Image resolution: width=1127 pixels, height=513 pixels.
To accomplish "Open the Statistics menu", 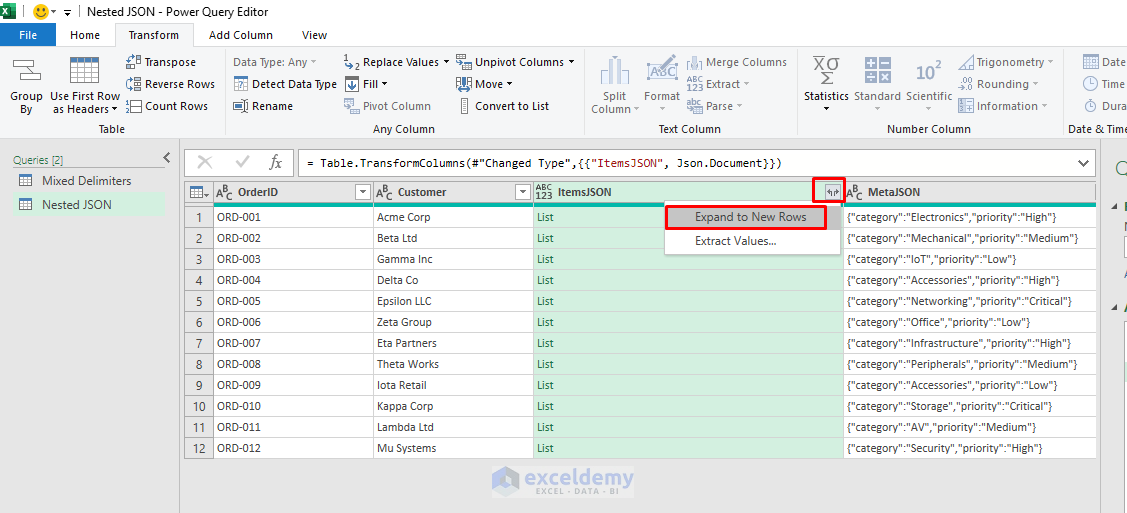I will point(826,84).
